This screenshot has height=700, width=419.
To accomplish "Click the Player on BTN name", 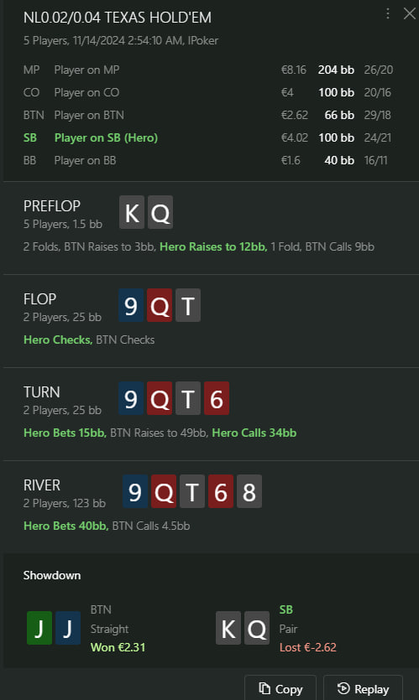I will click(89, 115).
